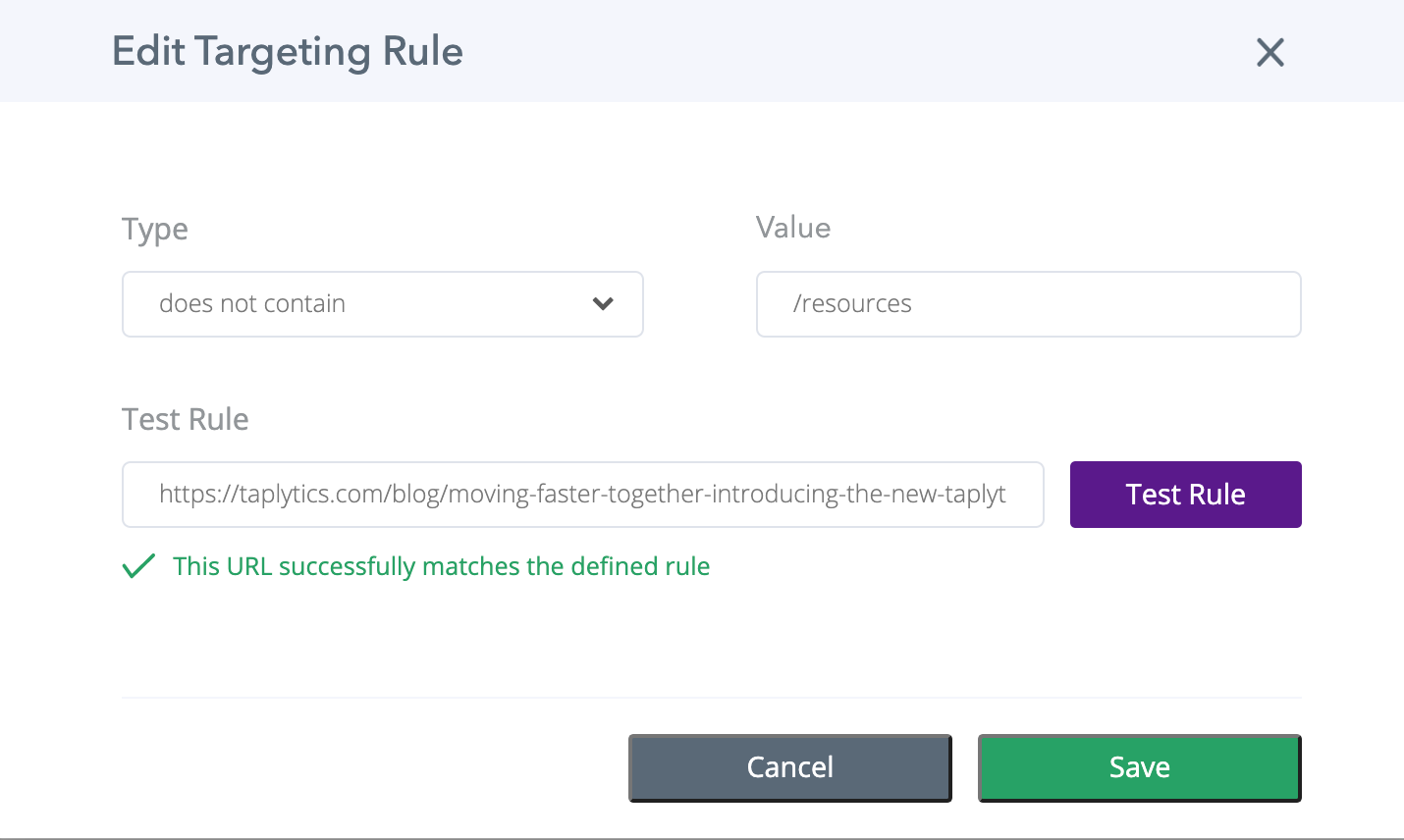This screenshot has height=840, width=1404.
Task: Click the chevron arrow in Type dropdown
Action: [x=603, y=304]
